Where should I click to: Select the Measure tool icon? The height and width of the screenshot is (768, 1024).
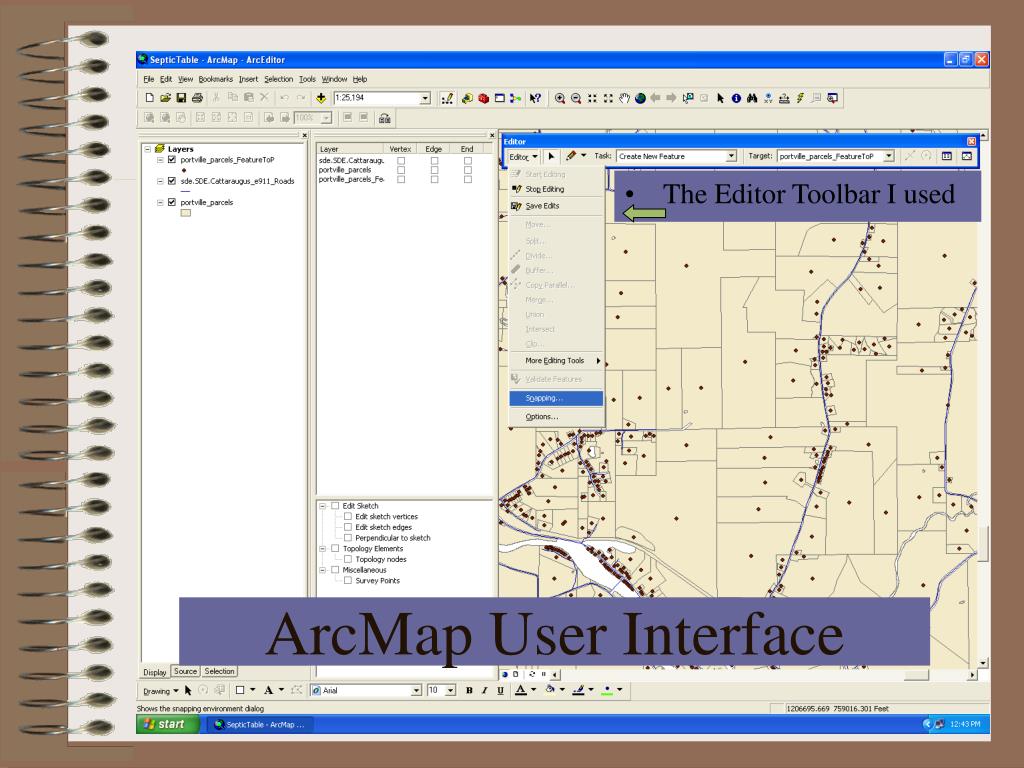784,98
